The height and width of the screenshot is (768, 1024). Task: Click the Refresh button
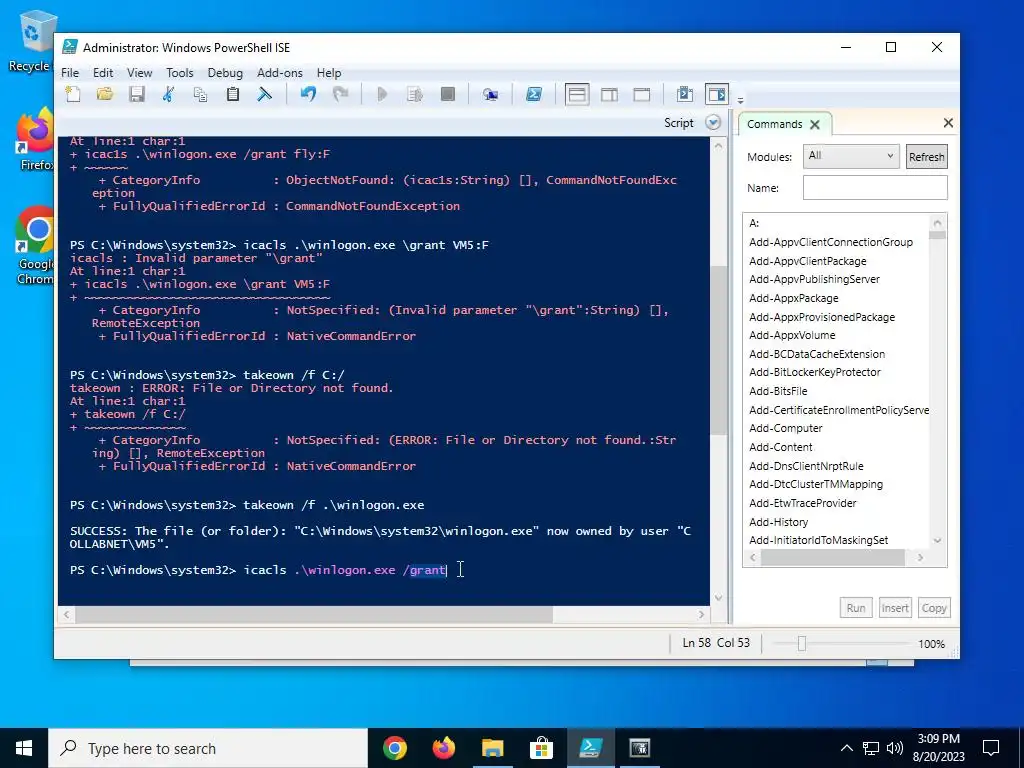coord(926,157)
